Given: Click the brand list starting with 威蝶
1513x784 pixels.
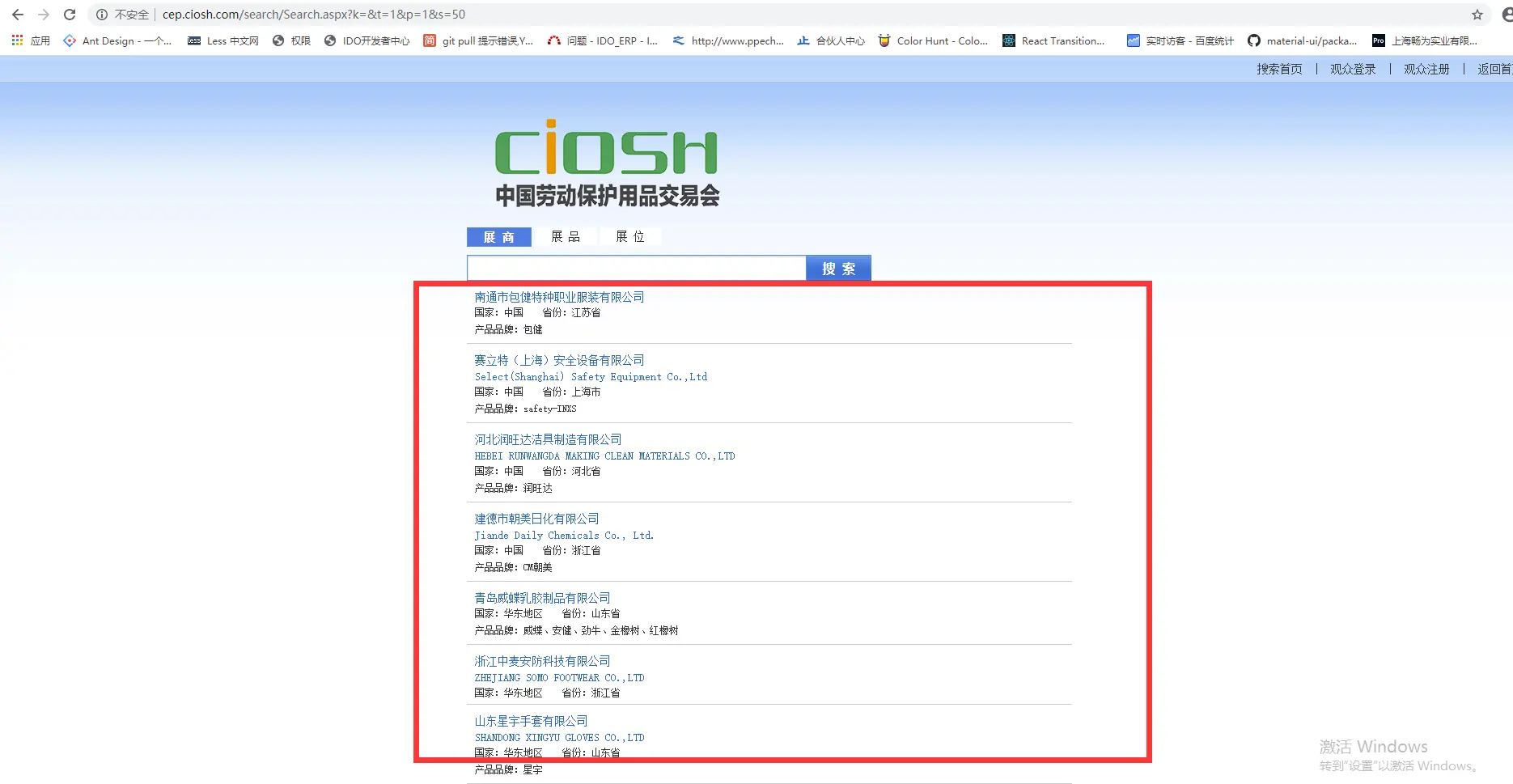Looking at the screenshot, I should 600,630.
